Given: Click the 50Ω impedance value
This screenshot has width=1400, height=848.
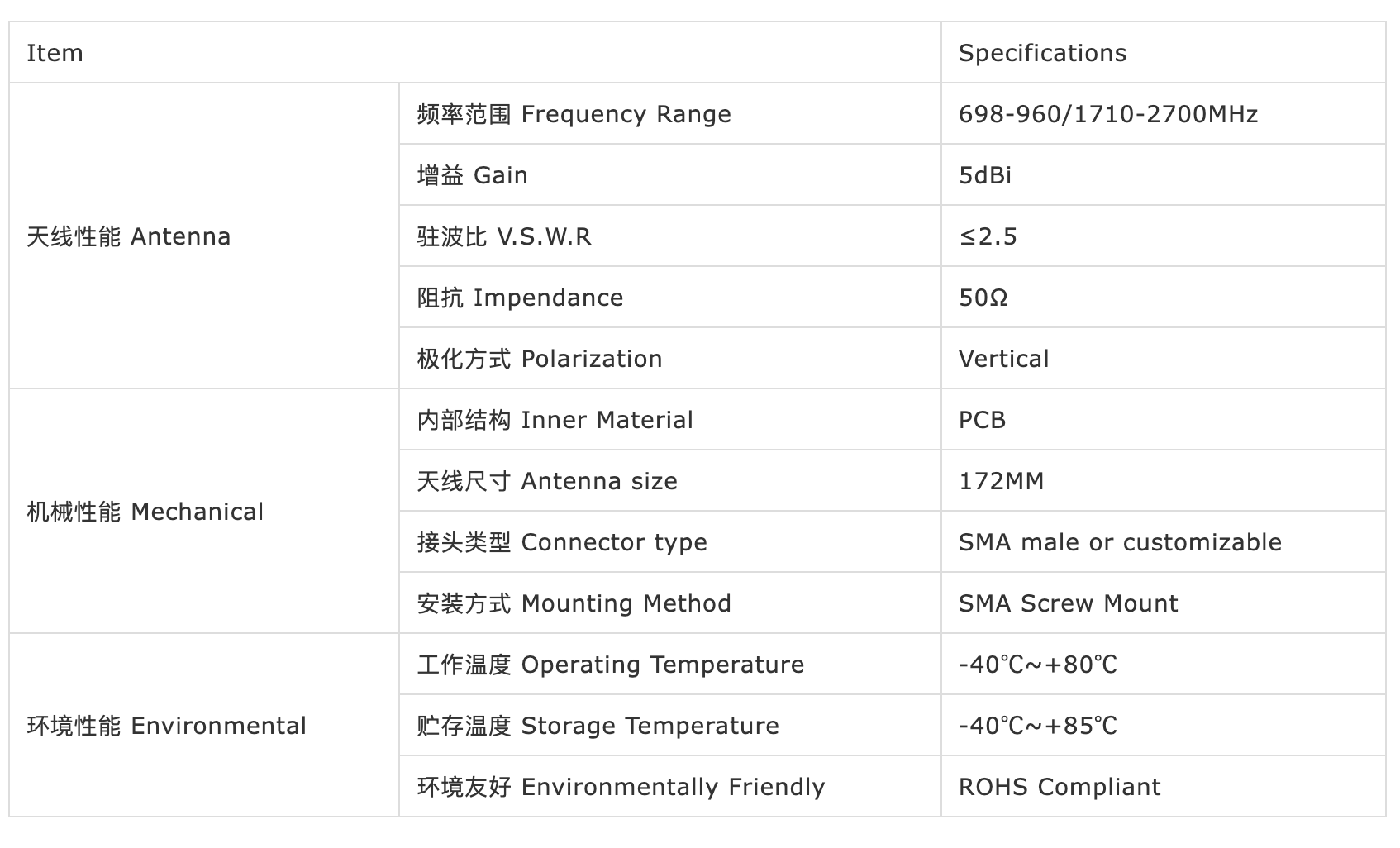Looking at the screenshot, I should tap(983, 298).
